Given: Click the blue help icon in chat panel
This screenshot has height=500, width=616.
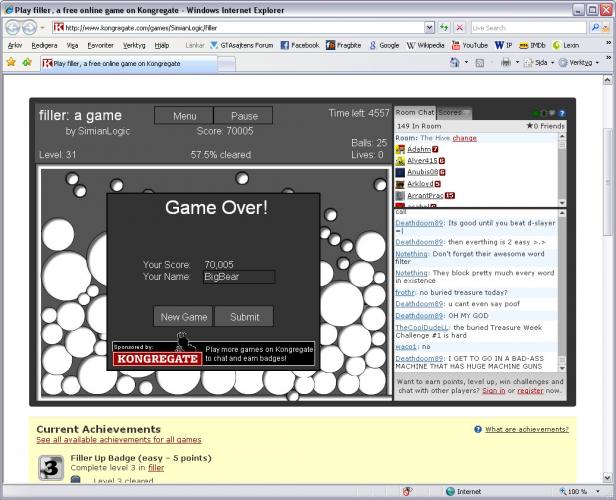Looking at the screenshot, I should pyautogui.click(x=562, y=113).
